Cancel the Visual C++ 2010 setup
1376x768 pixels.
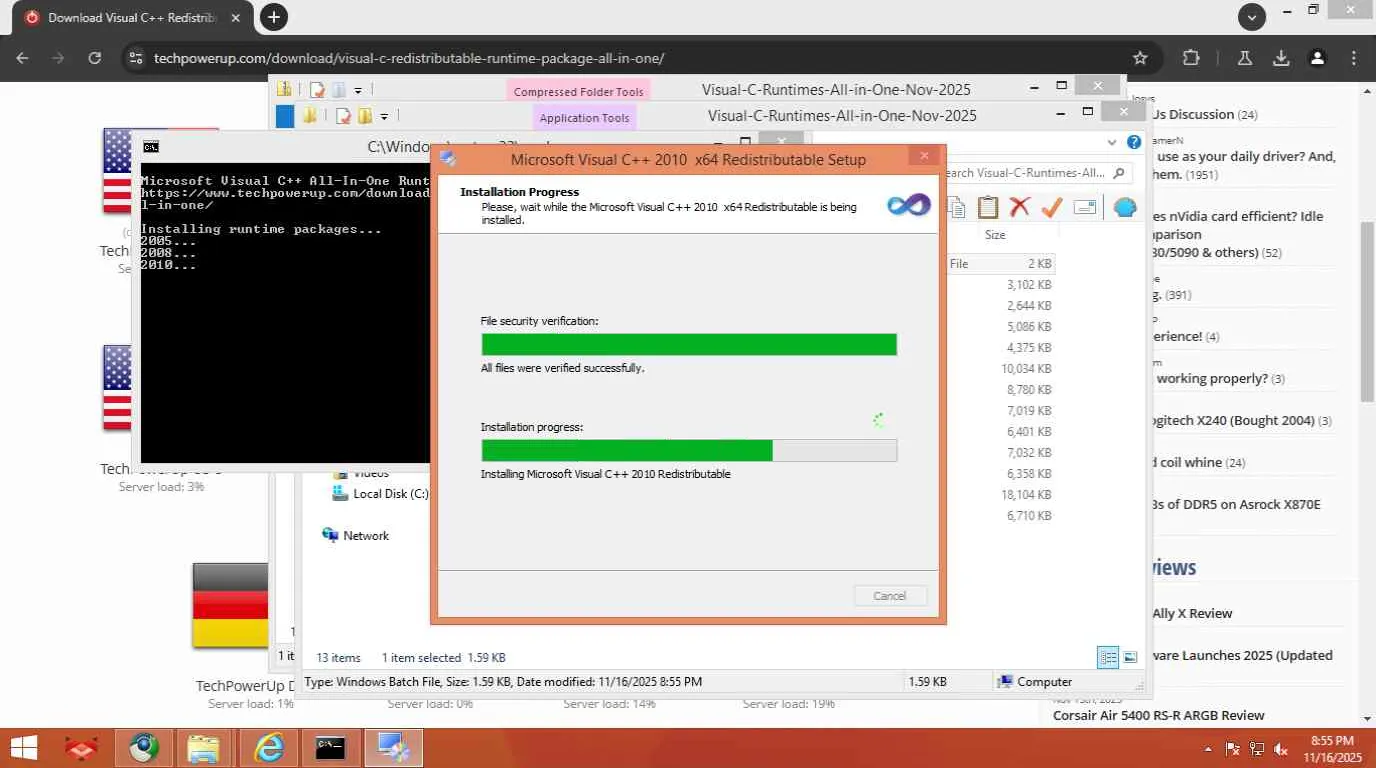point(890,595)
